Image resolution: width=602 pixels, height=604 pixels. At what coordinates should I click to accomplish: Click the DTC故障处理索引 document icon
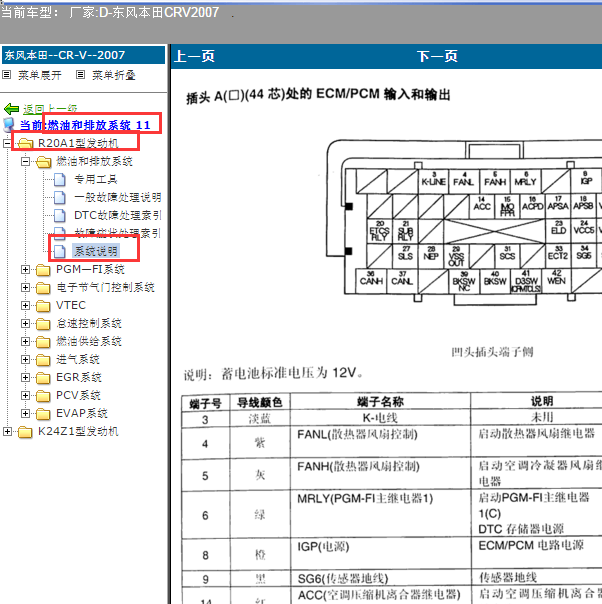pyautogui.click(x=59, y=216)
